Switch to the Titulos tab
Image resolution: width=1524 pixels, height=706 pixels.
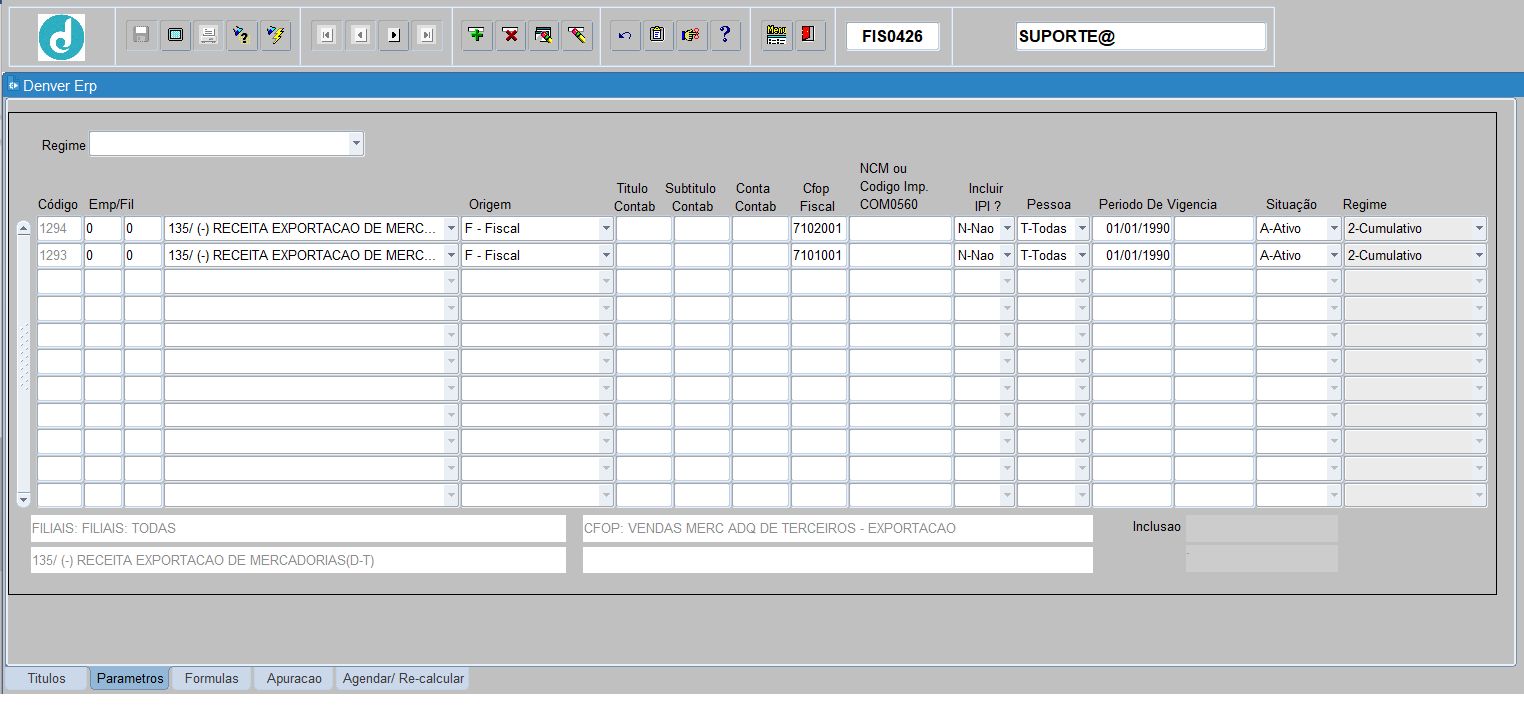(x=47, y=679)
